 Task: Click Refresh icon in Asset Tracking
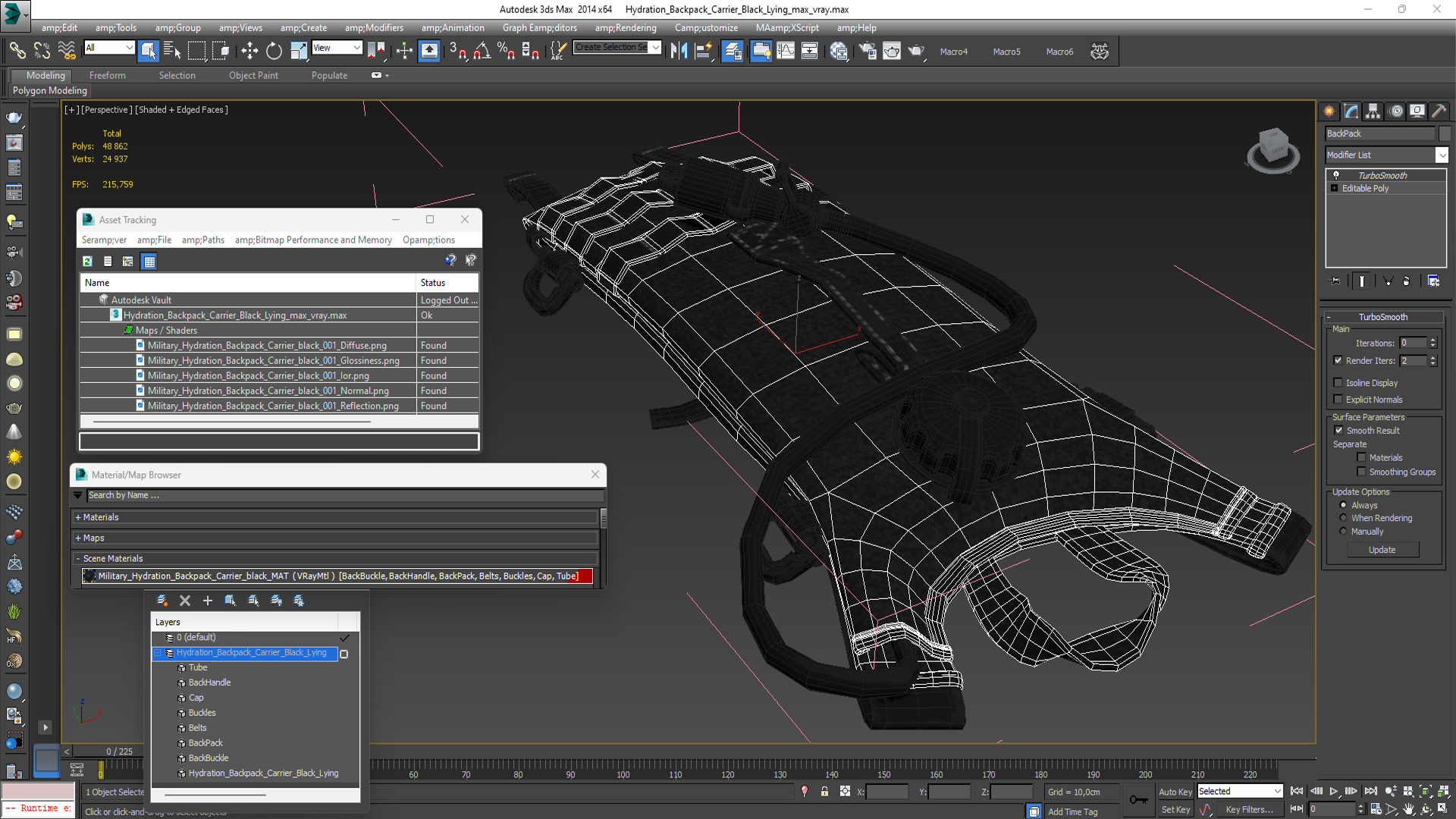point(87,261)
